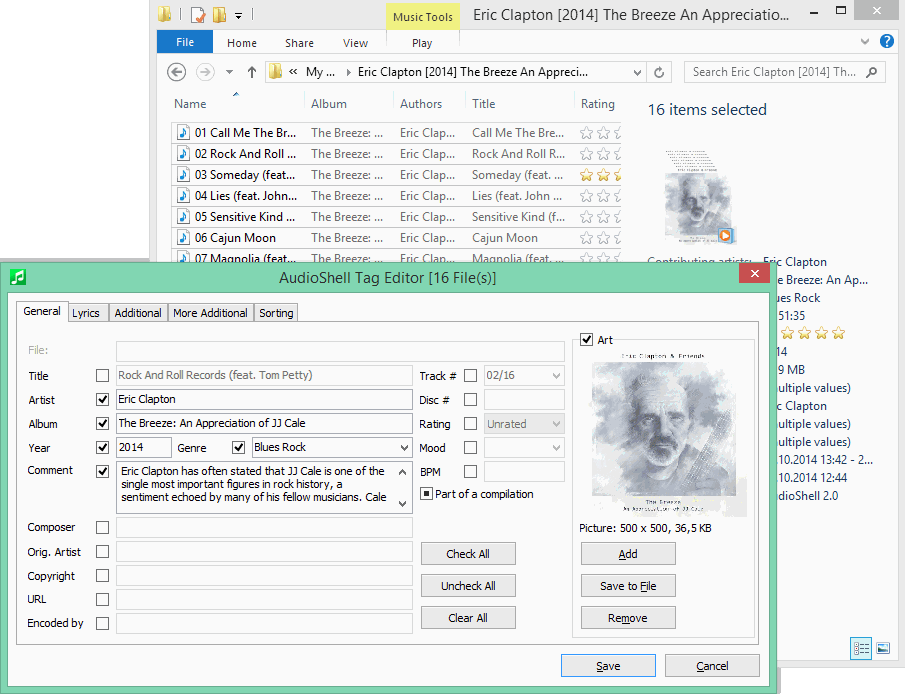Click the properties icon in quick access toolbar
Screen dimensions: 905x694
click(198, 14)
